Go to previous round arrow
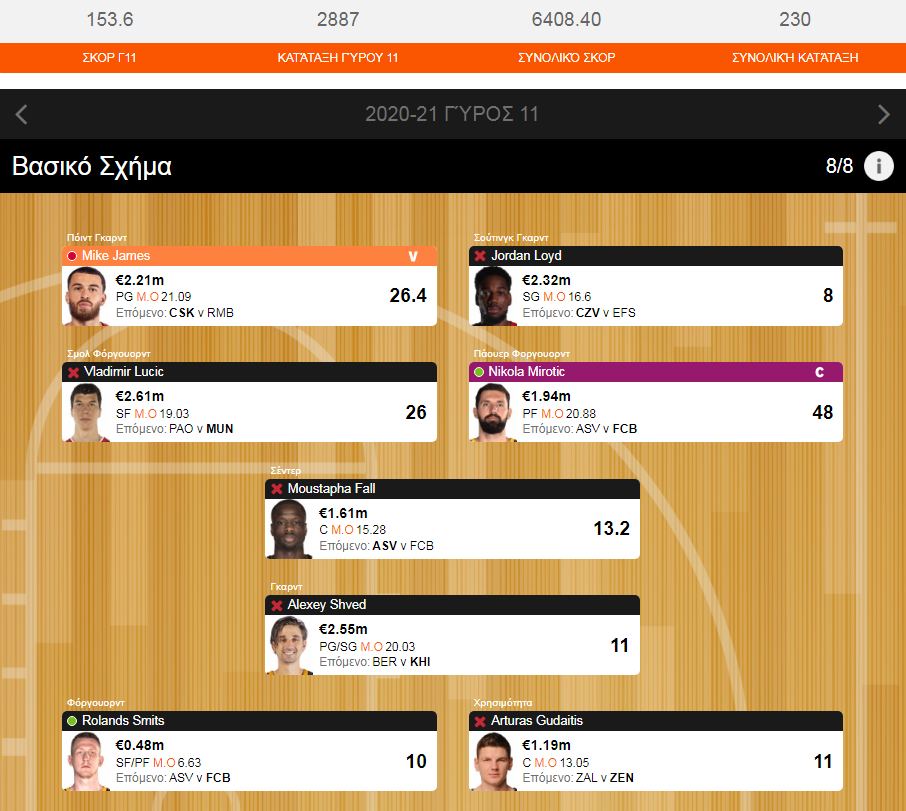The height and width of the screenshot is (811, 906). (x=21, y=114)
